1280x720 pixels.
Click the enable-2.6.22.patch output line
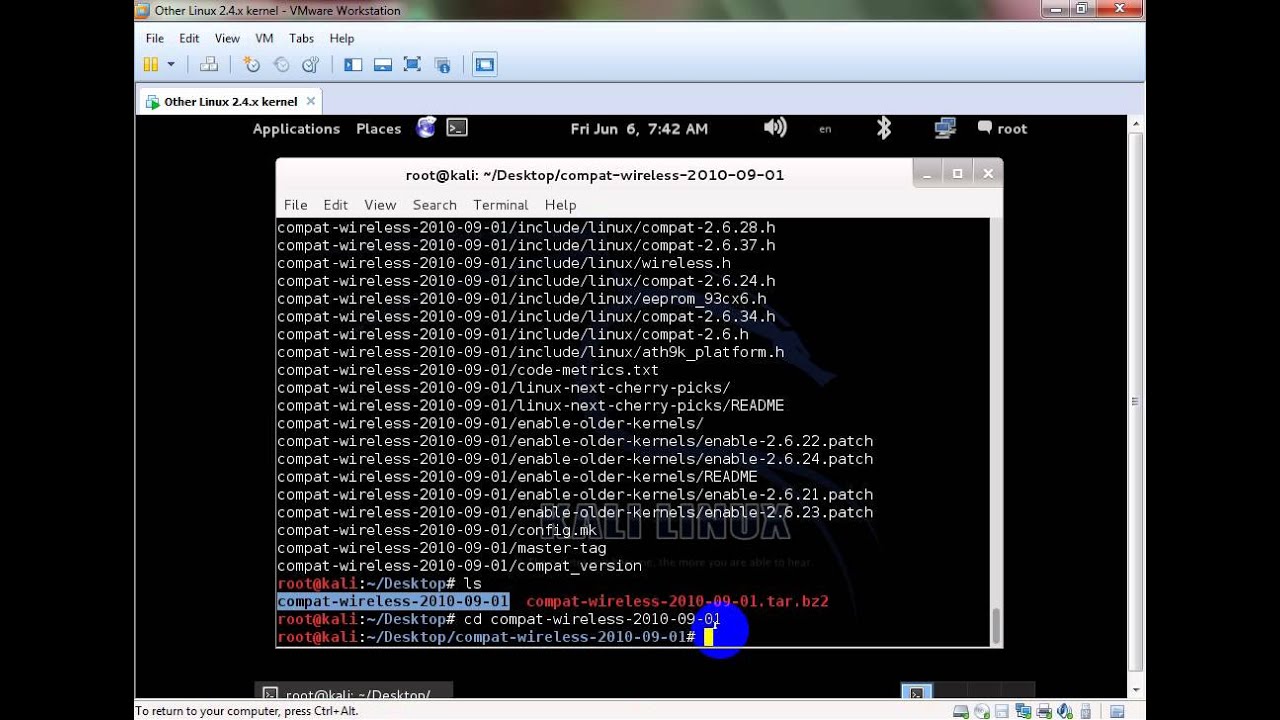point(575,441)
